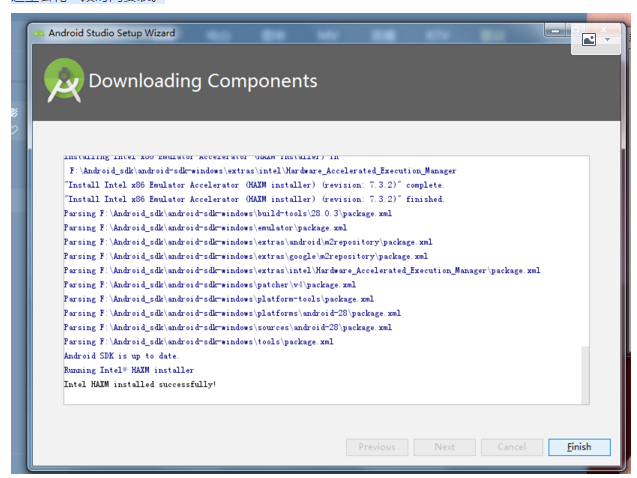The width and height of the screenshot is (637, 478).
Task: Select Parsing Hardware_Accelerated_Execution_Manager\package.xml line
Action: [302, 270]
